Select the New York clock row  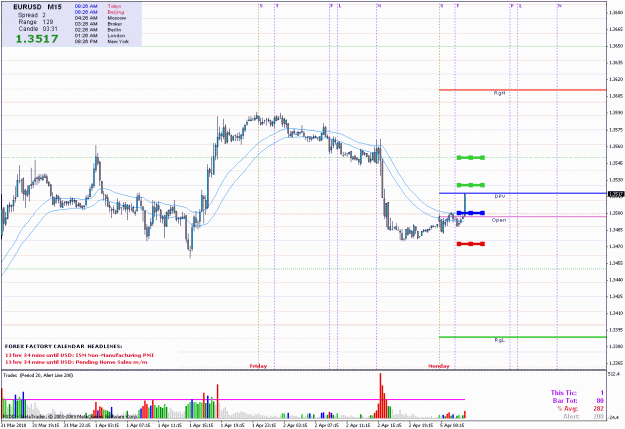(x=102, y=41)
